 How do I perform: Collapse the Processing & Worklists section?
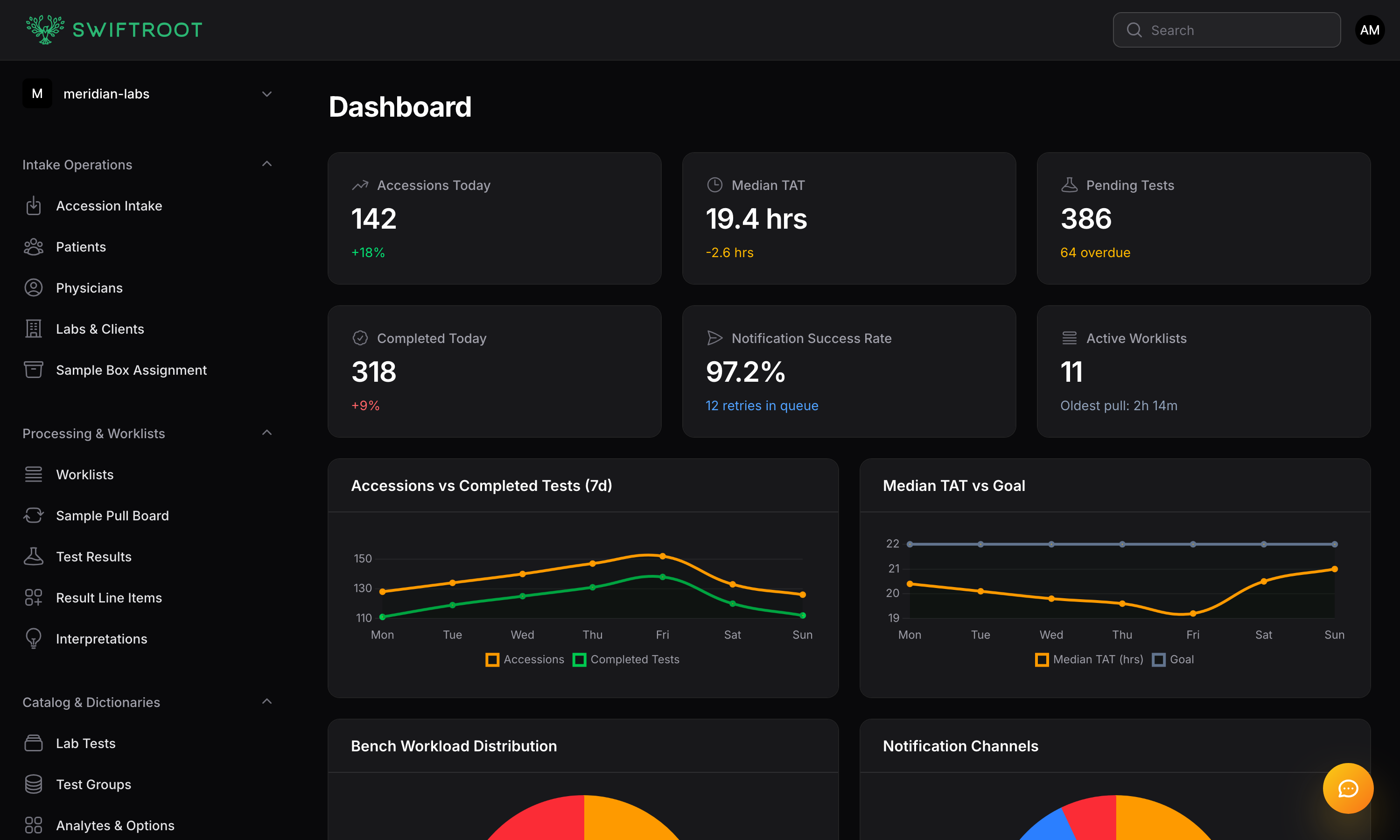tap(266, 432)
